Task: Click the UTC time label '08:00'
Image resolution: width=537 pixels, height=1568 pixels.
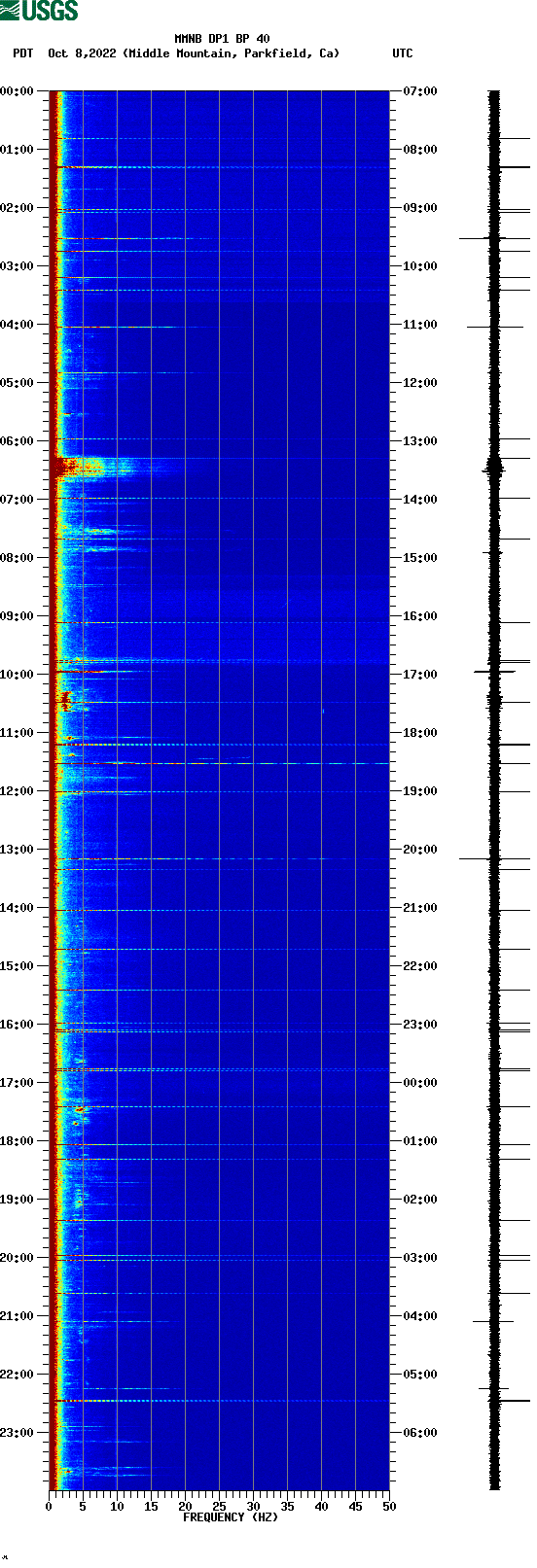Action: click(x=420, y=150)
